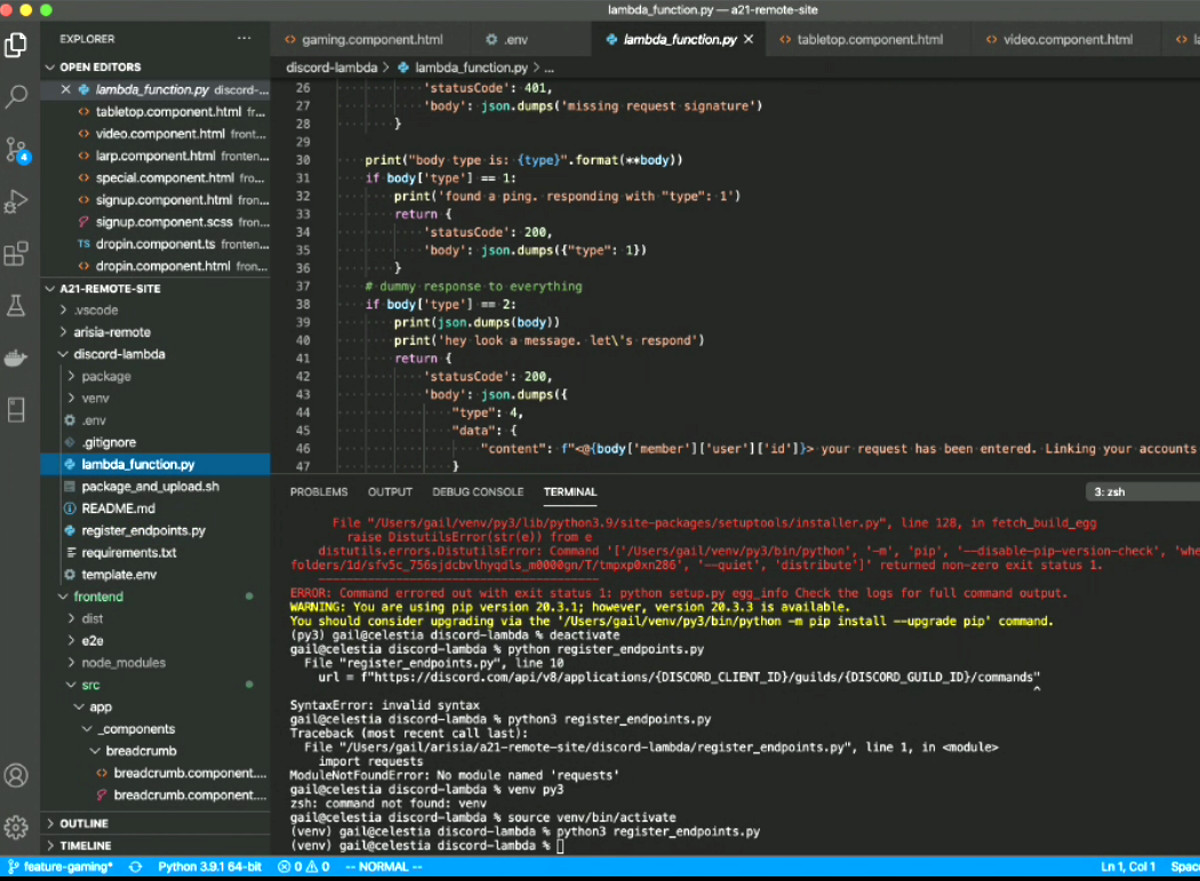Open Source Control view with badge

(16, 150)
